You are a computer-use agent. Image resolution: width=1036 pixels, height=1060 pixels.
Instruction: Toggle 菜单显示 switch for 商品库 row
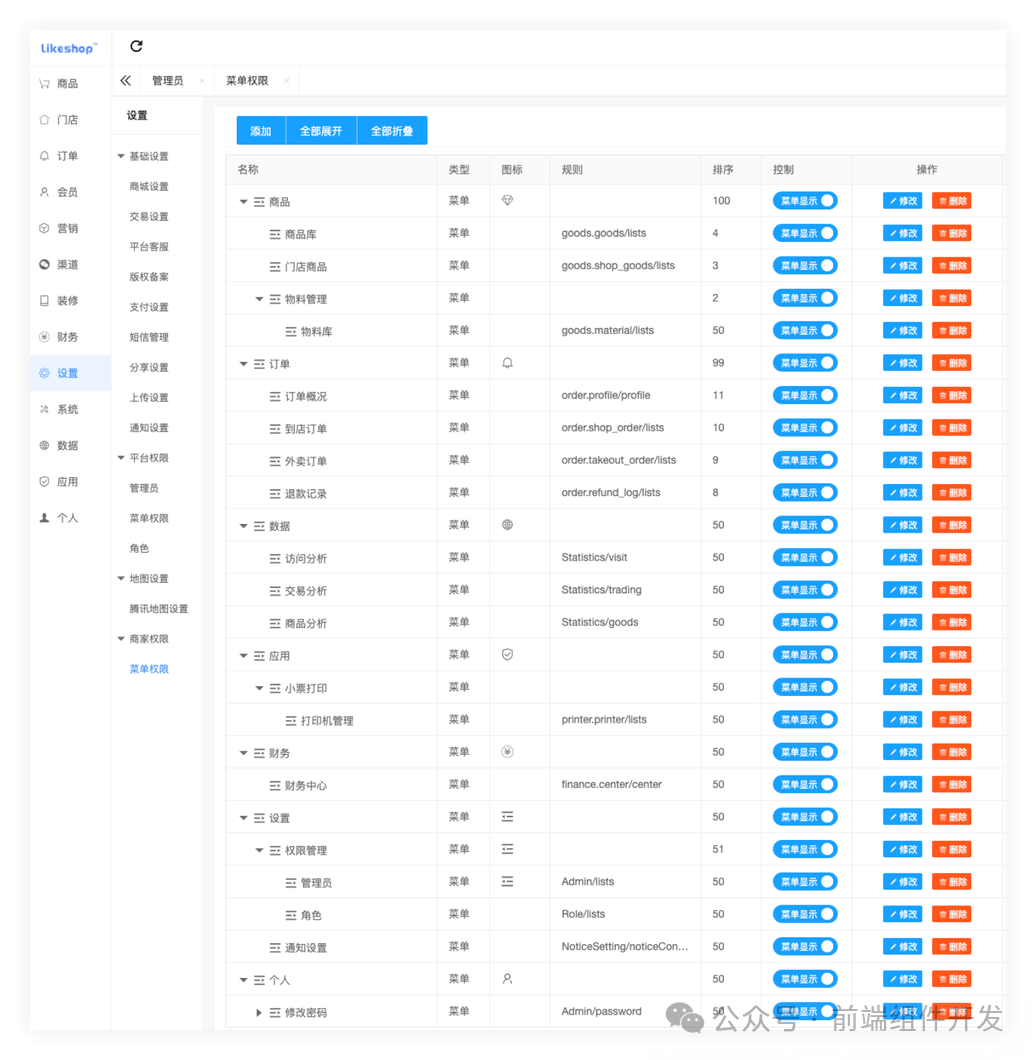coord(807,233)
